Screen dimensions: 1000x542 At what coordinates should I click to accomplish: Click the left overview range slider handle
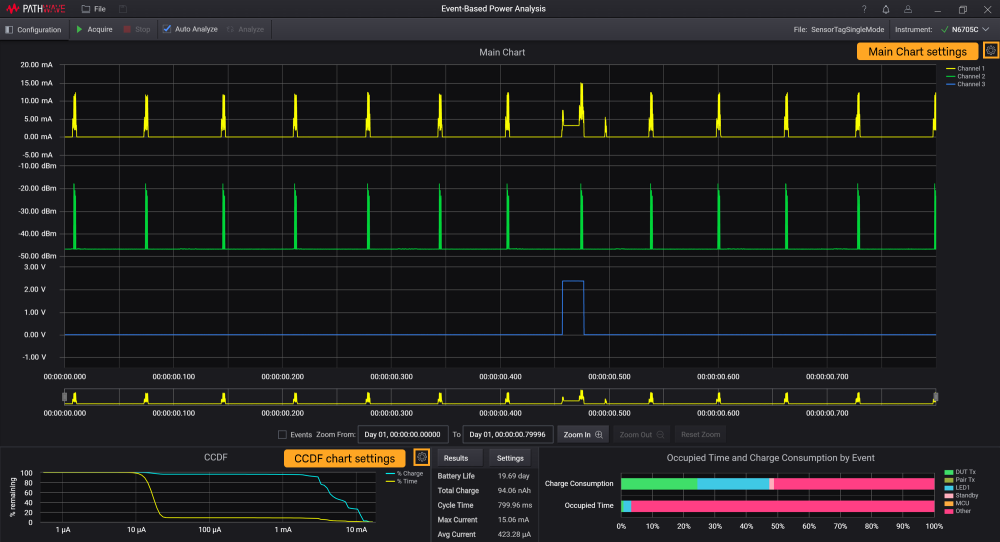point(65,397)
